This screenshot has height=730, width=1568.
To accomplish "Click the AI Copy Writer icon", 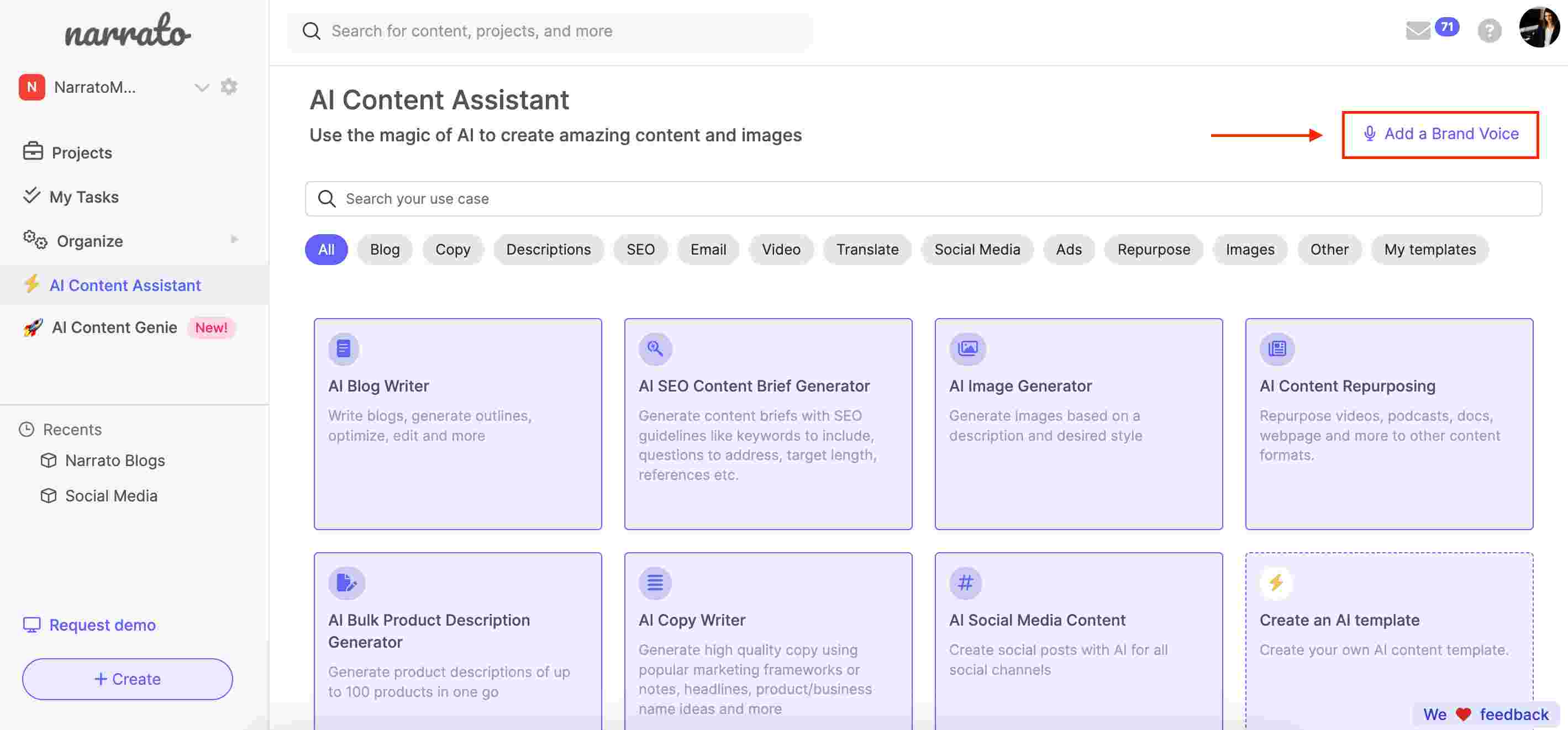I will coord(655,582).
